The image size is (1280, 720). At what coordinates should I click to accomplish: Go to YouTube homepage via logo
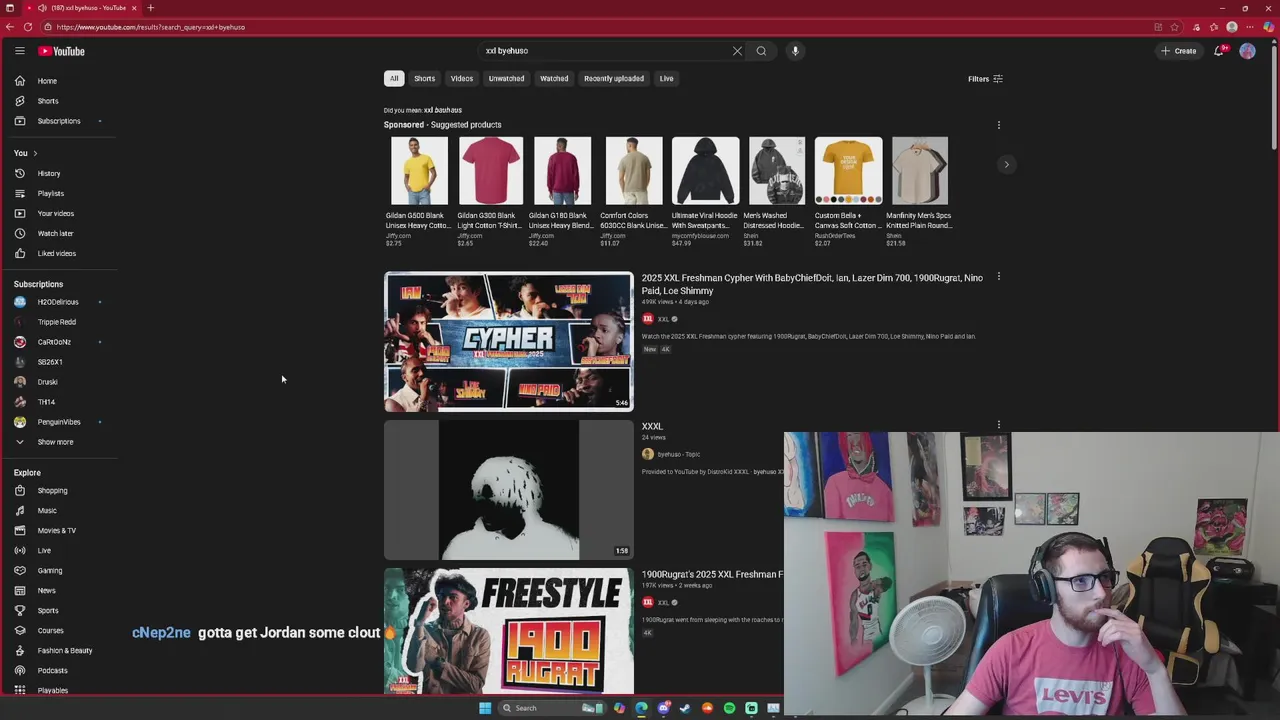pos(62,51)
